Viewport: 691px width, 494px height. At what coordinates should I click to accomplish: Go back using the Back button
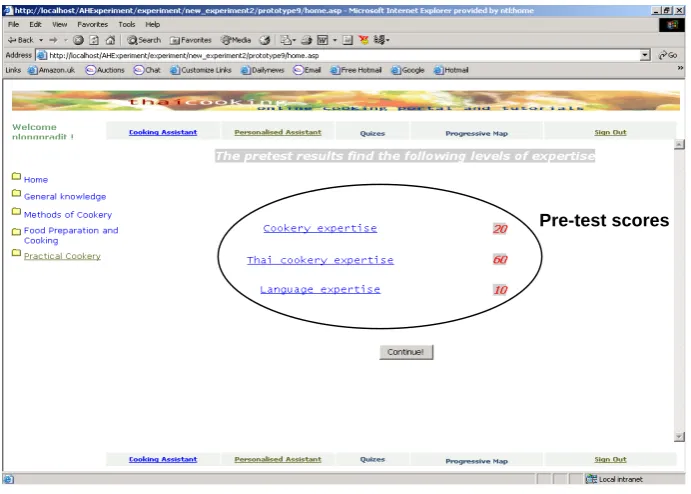pyautogui.click(x=20, y=40)
